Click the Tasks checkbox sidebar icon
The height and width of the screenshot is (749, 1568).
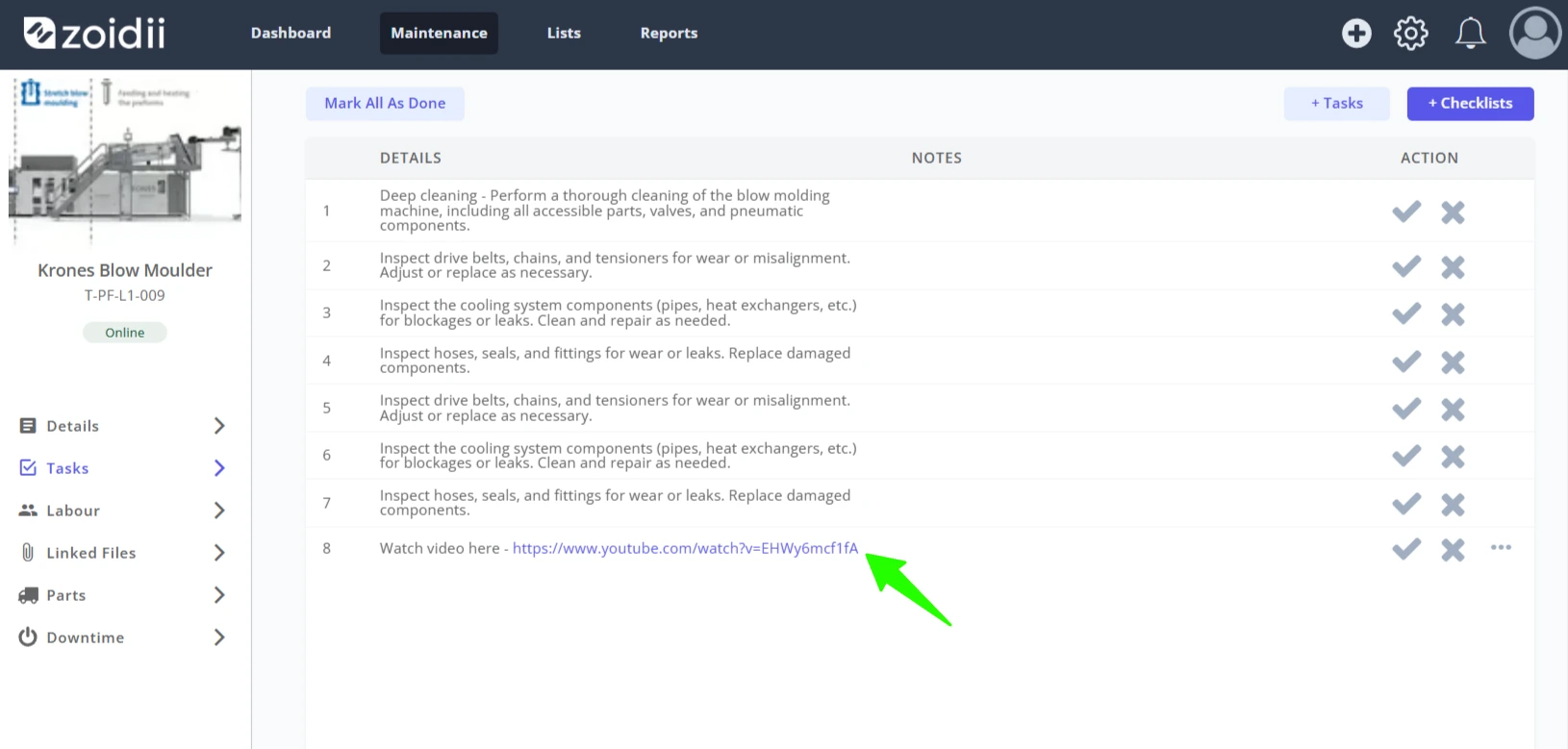coord(28,467)
